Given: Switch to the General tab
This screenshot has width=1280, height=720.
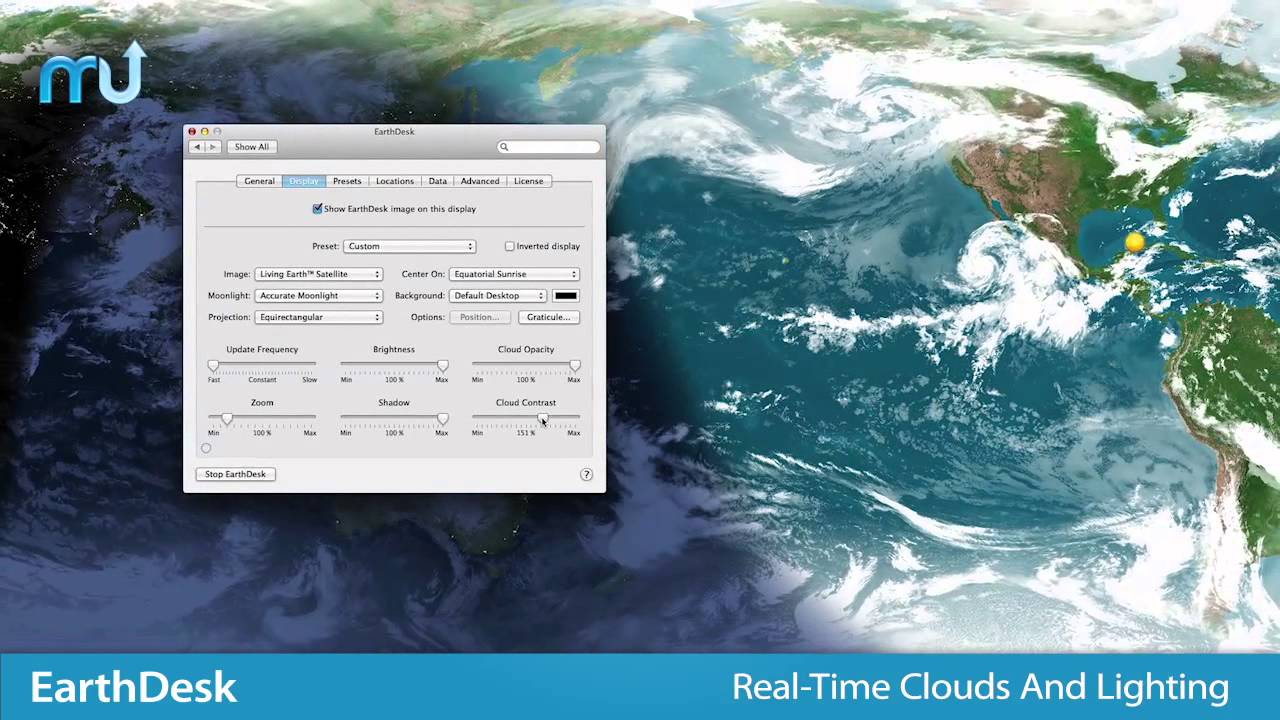Looking at the screenshot, I should (x=259, y=181).
